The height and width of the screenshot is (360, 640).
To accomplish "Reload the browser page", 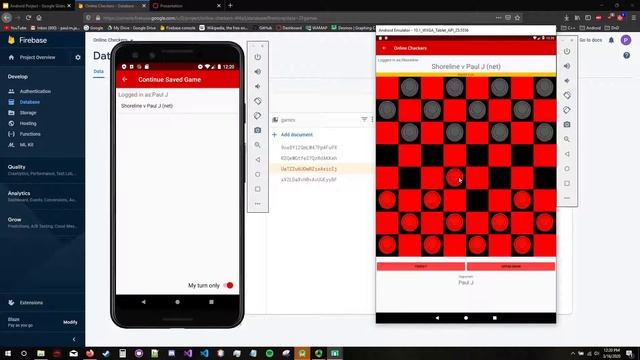I will coord(28,18).
